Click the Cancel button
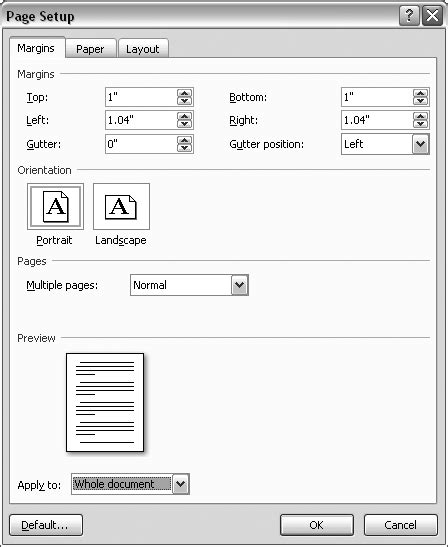448x547 pixels. 401,525
